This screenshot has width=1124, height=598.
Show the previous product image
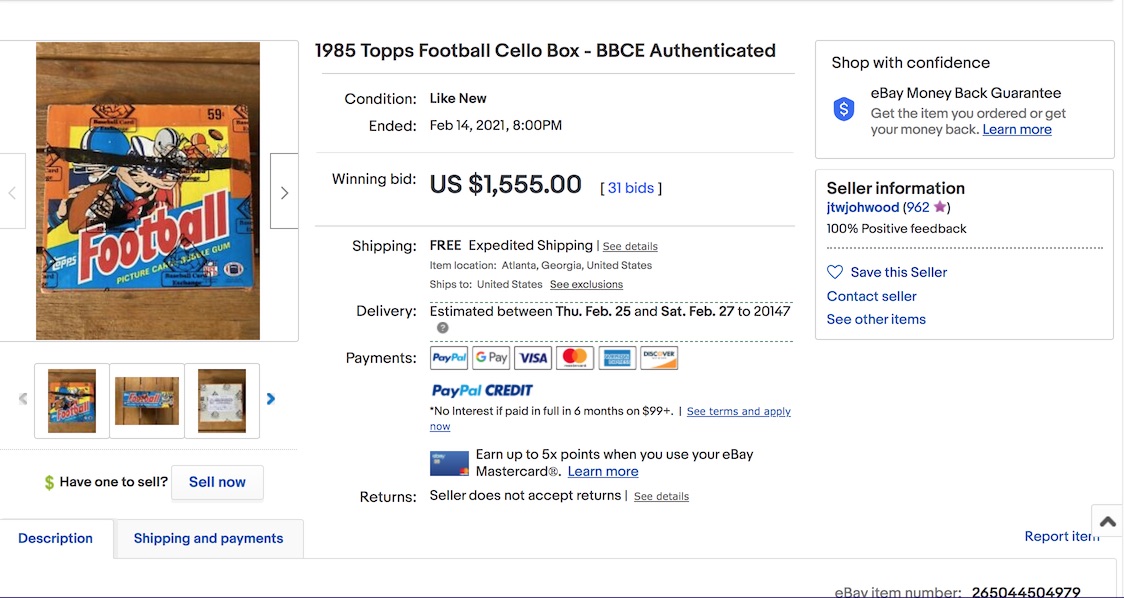12,192
